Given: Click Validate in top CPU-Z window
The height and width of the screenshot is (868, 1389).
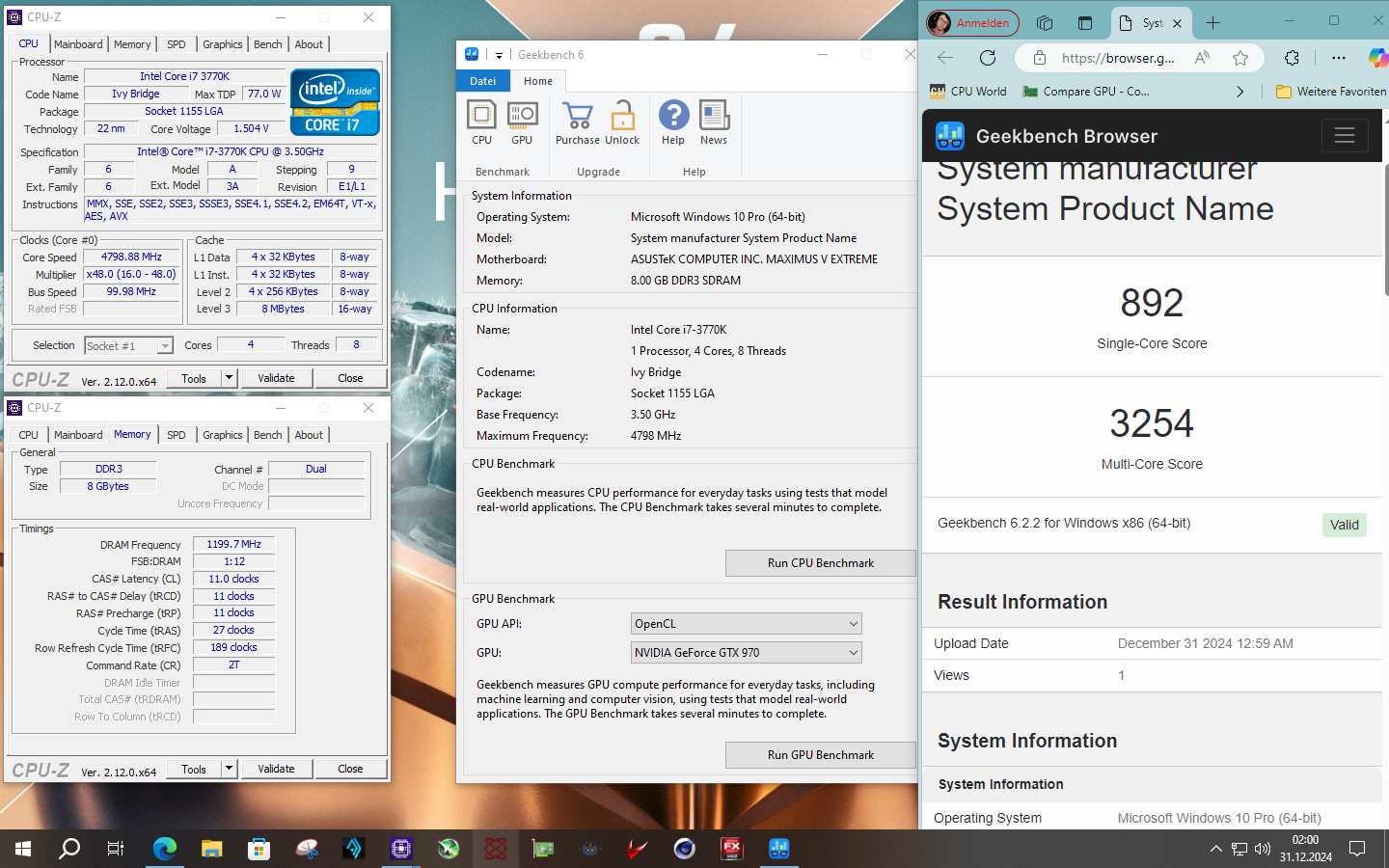Looking at the screenshot, I should tap(276, 378).
